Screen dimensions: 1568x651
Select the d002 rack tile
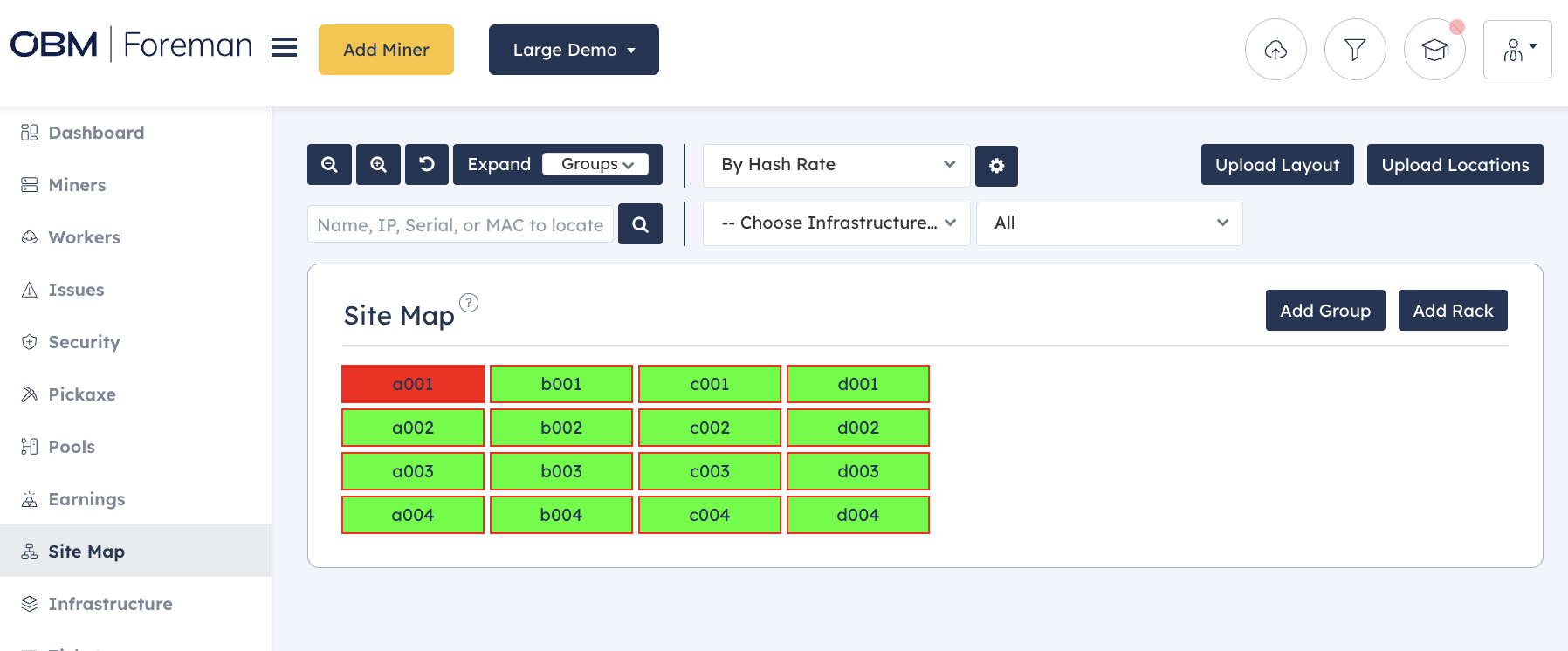(x=858, y=428)
